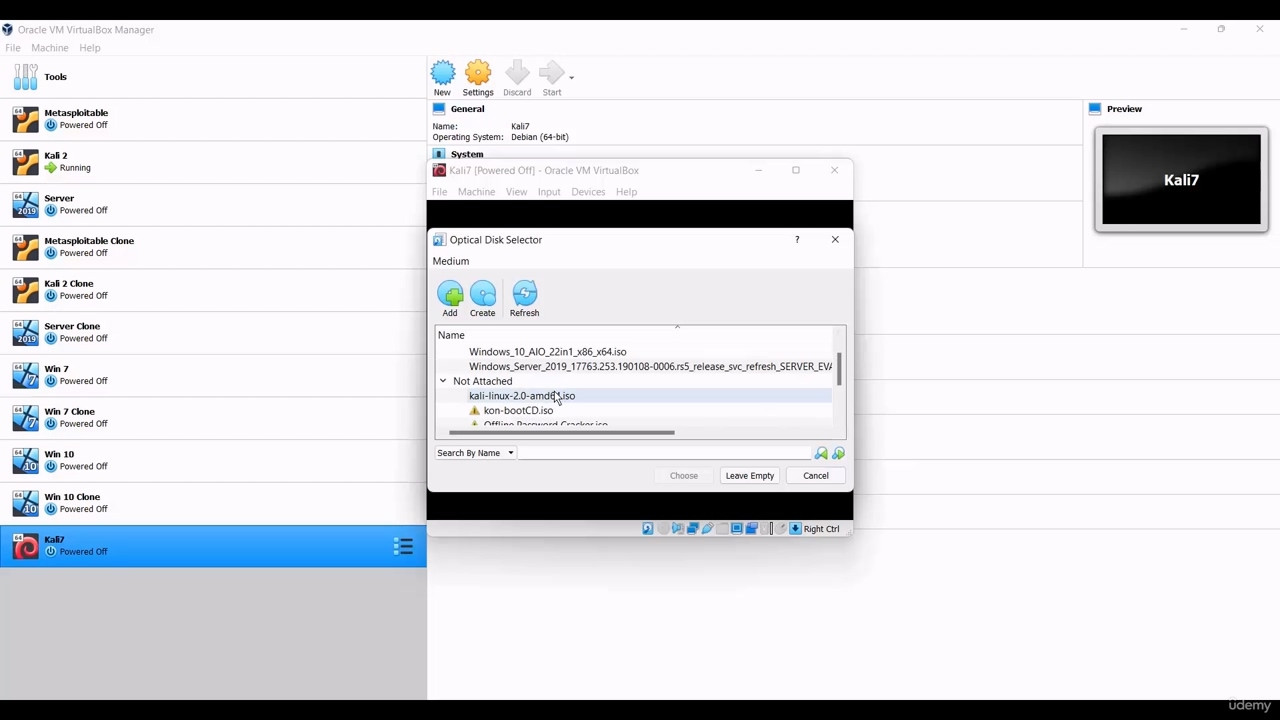Open the Search By Name dropdown
1280x720 pixels.
pyautogui.click(x=475, y=453)
